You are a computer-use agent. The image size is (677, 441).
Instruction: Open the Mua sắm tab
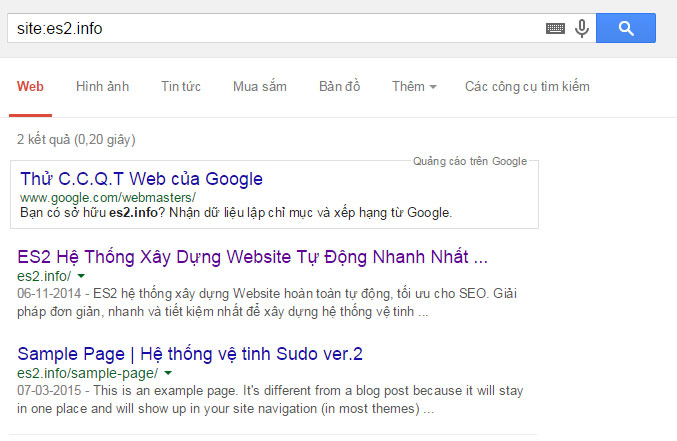coord(260,86)
